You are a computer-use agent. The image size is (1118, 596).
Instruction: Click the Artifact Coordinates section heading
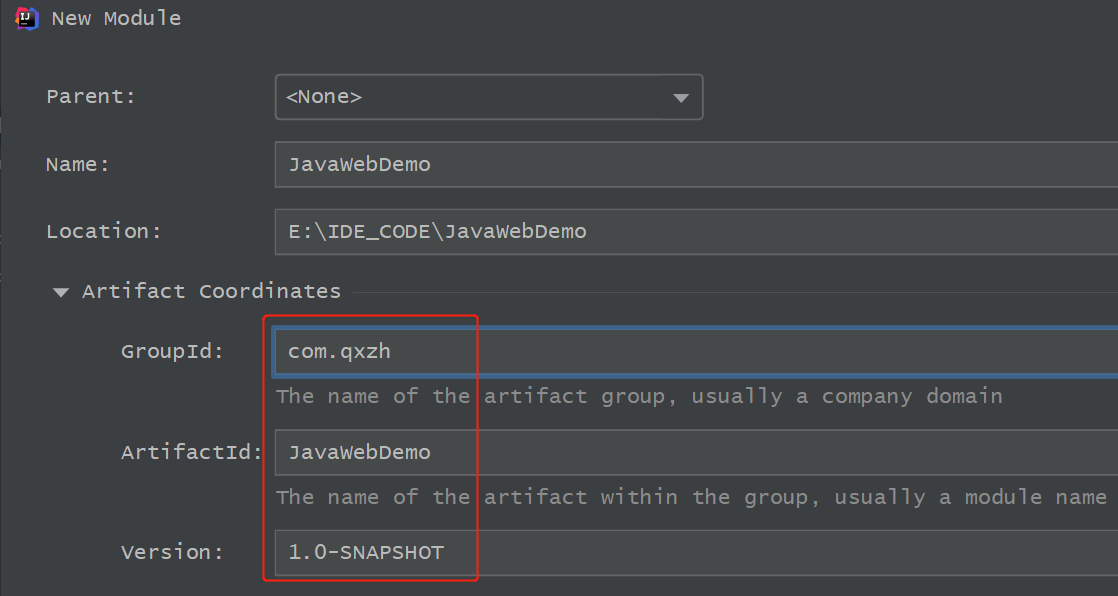211,291
